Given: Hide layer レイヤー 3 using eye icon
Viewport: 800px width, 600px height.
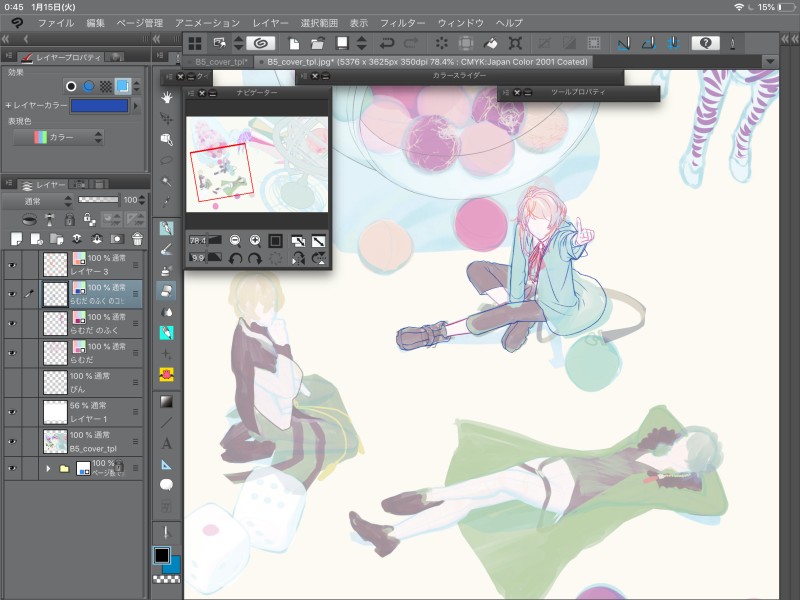Looking at the screenshot, I should (13, 264).
